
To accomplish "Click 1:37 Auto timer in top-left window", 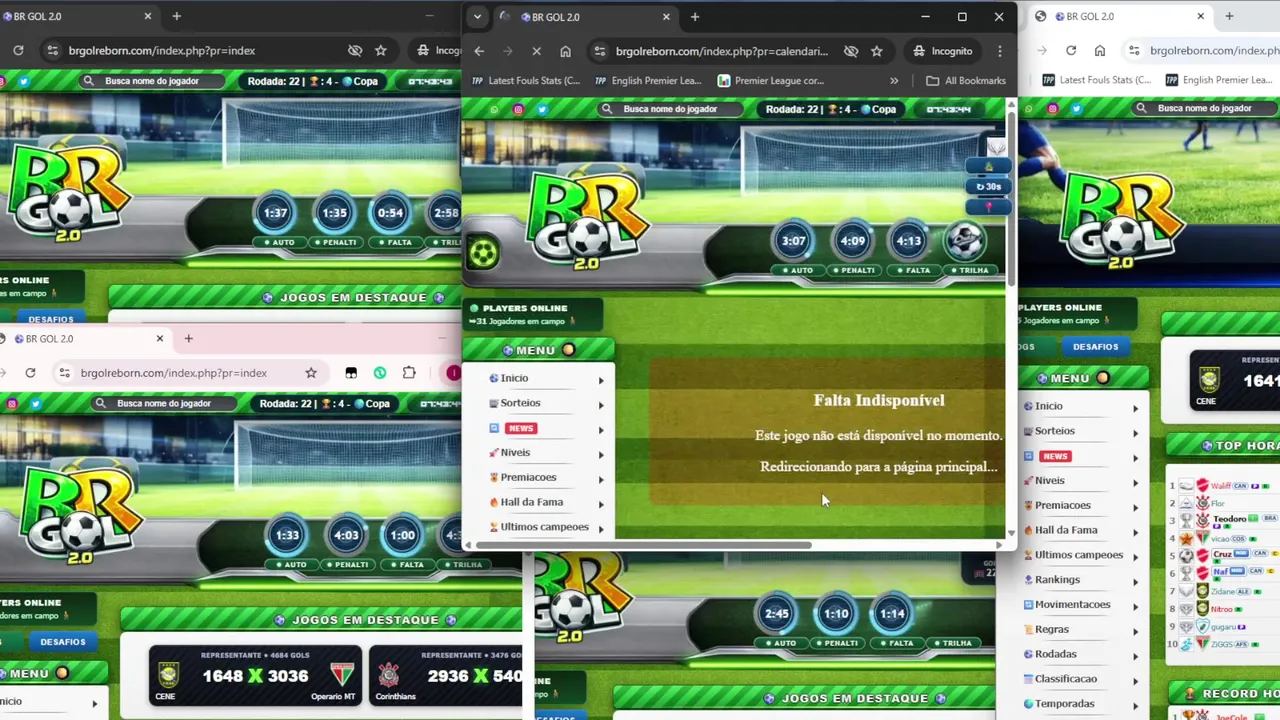I will [275, 212].
